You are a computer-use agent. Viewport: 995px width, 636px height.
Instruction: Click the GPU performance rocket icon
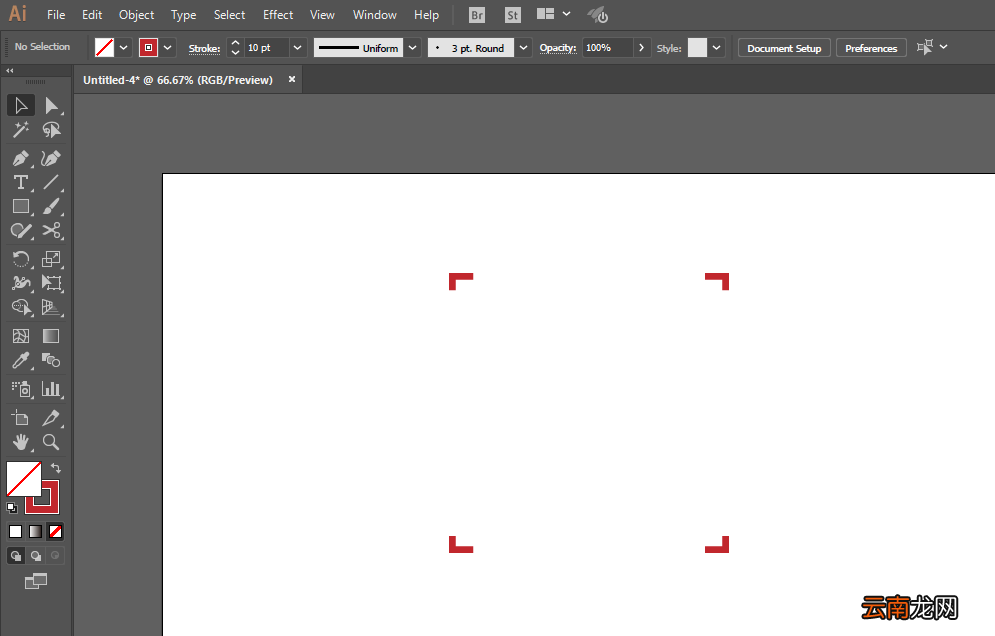(x=597, y=15)
